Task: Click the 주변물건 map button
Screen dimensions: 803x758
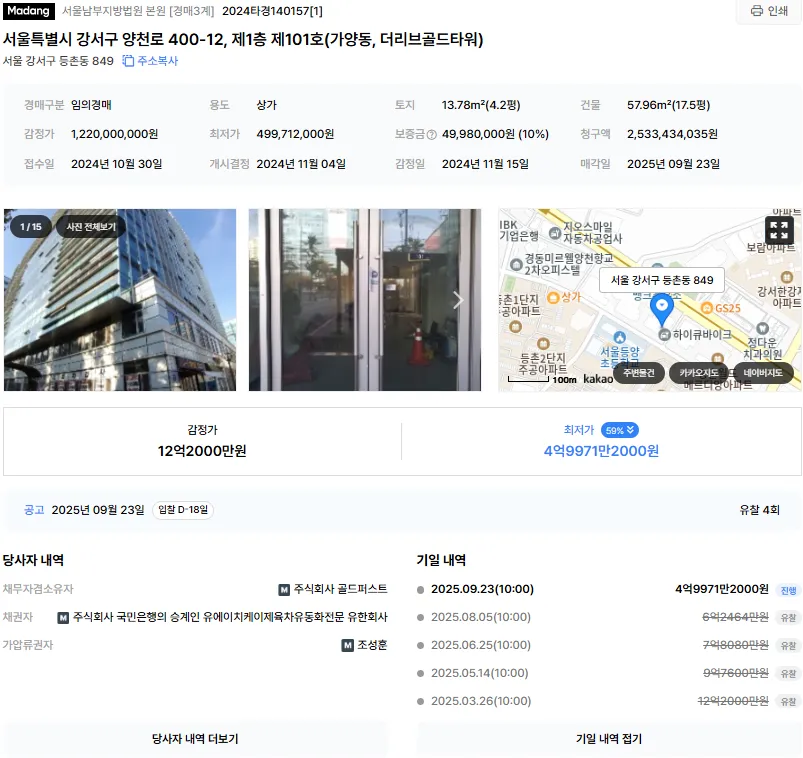Action: pos(639,373)
